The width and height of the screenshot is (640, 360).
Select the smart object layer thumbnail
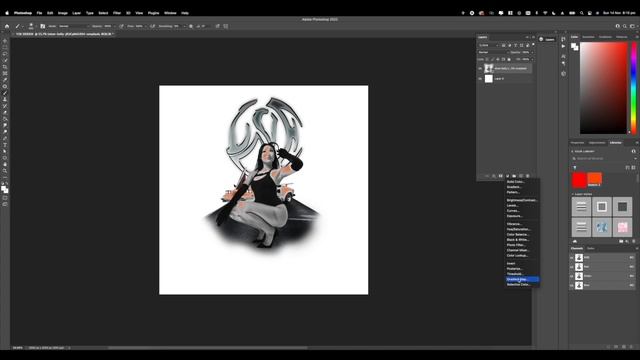tap(489, 69)
